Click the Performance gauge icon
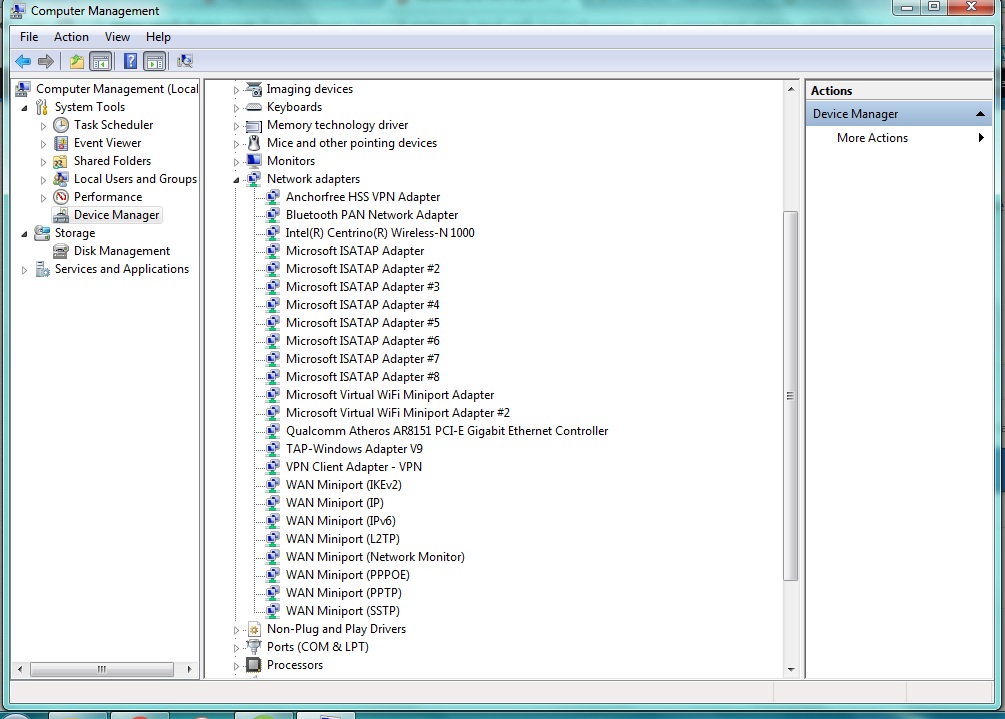 (x=61, y=197)
